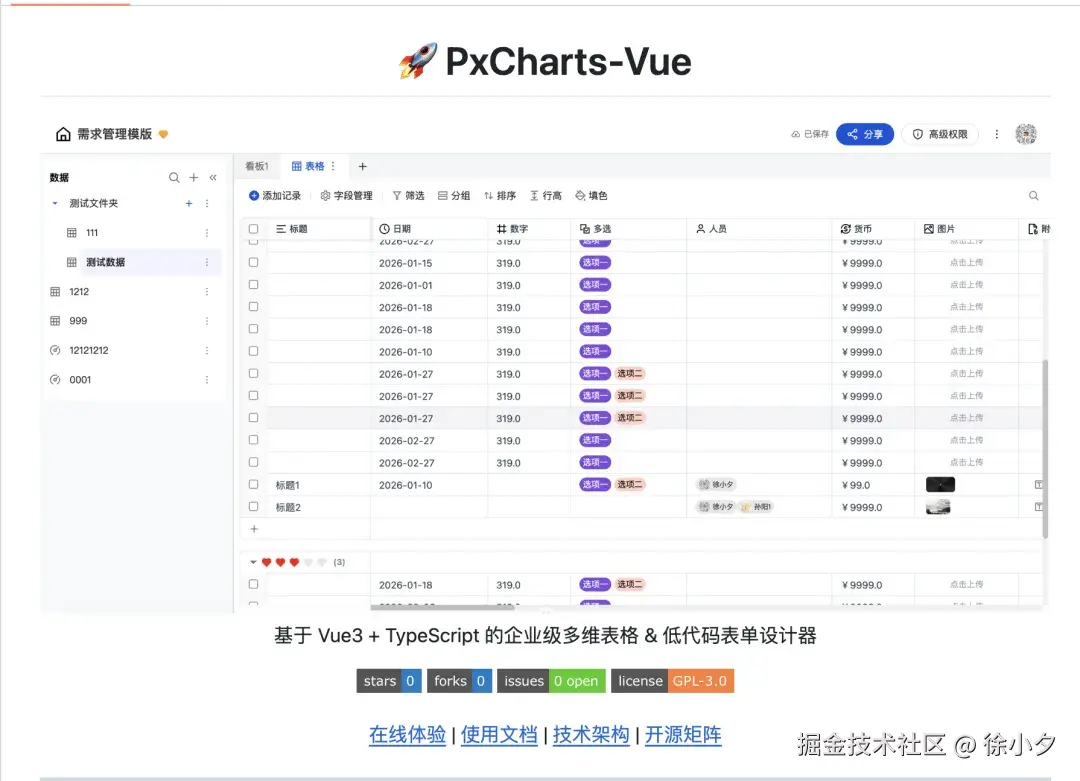Open more options for 1212
The image size is (1080, 781).
point(207,292)
